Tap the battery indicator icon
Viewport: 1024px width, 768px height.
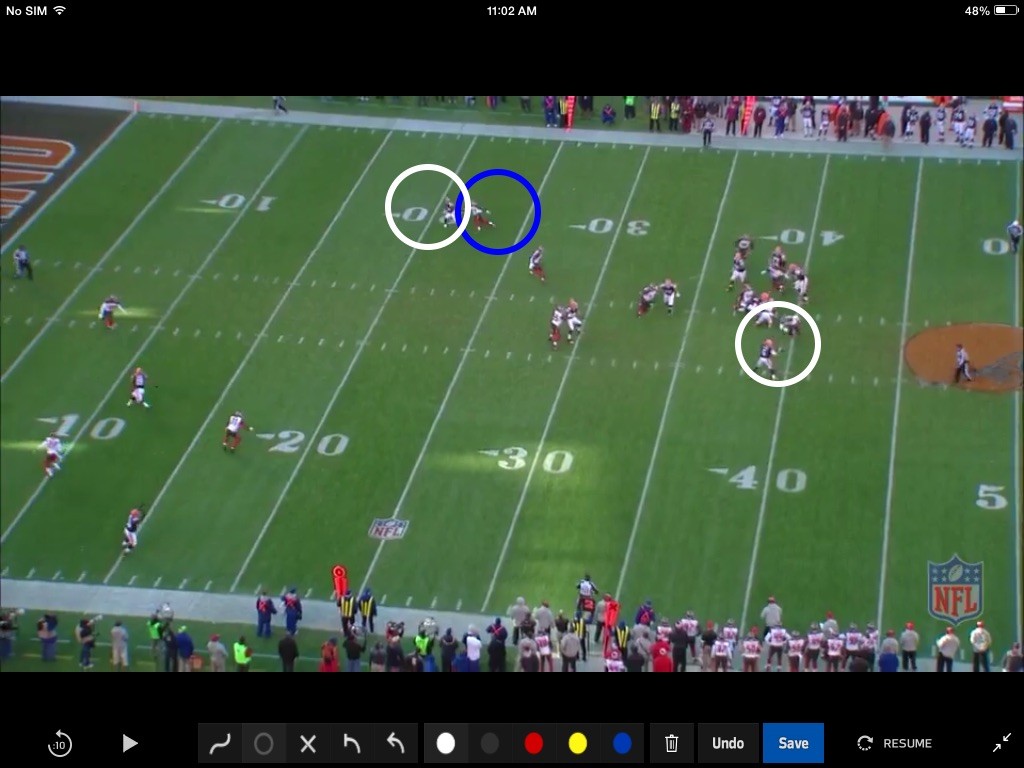pyautogui.click(x=1005, y=10)
